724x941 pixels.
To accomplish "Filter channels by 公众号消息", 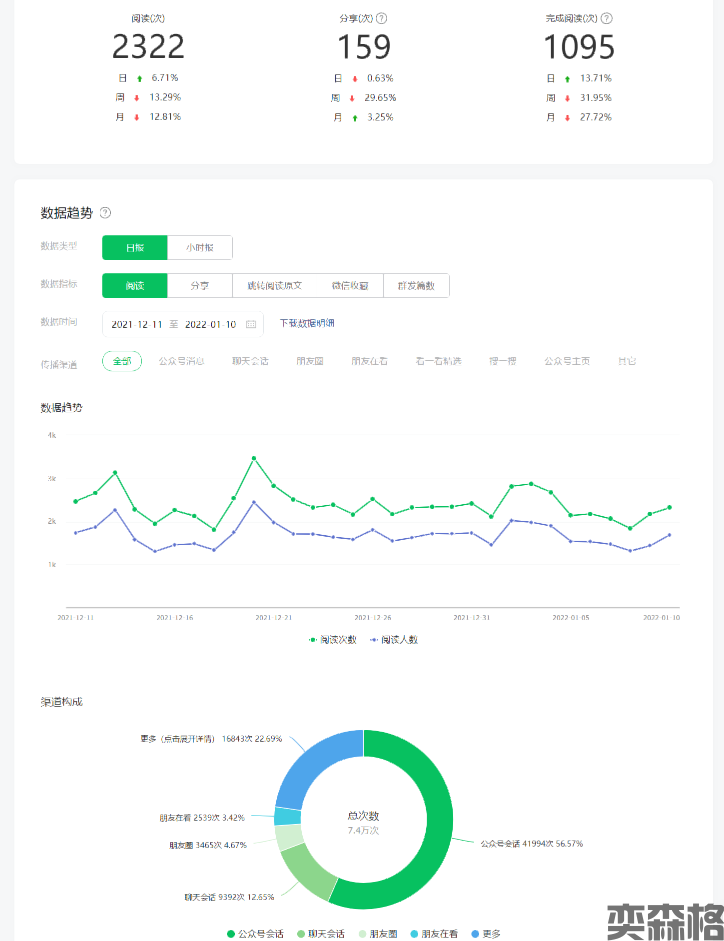I will point(182,361).
